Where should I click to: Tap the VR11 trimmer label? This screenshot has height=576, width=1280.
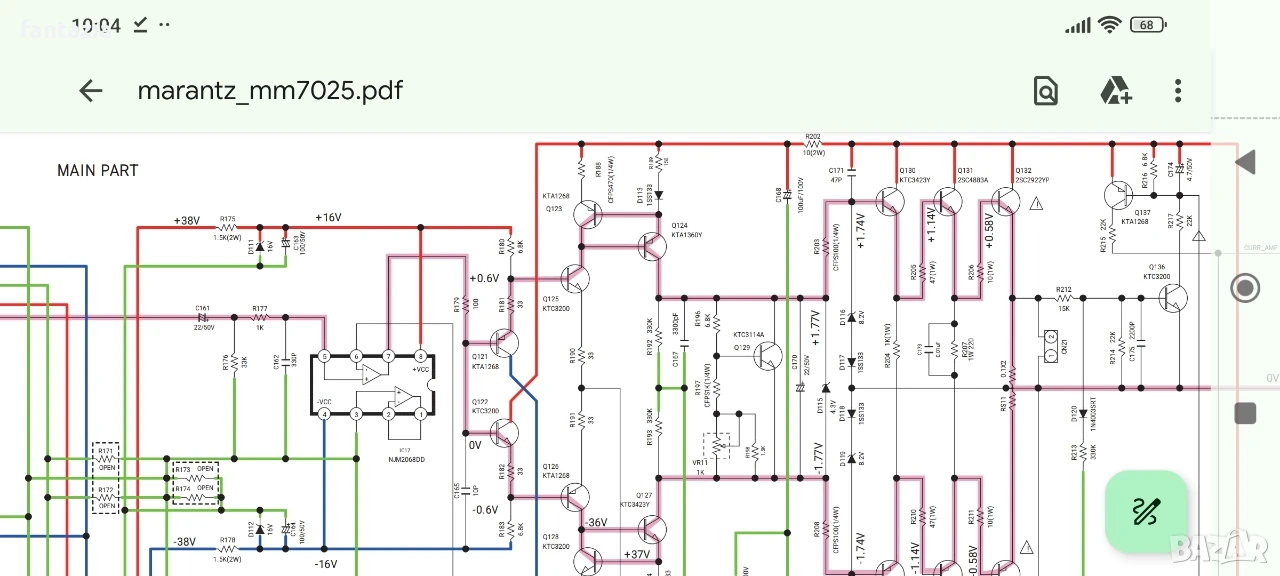point(701,463)
